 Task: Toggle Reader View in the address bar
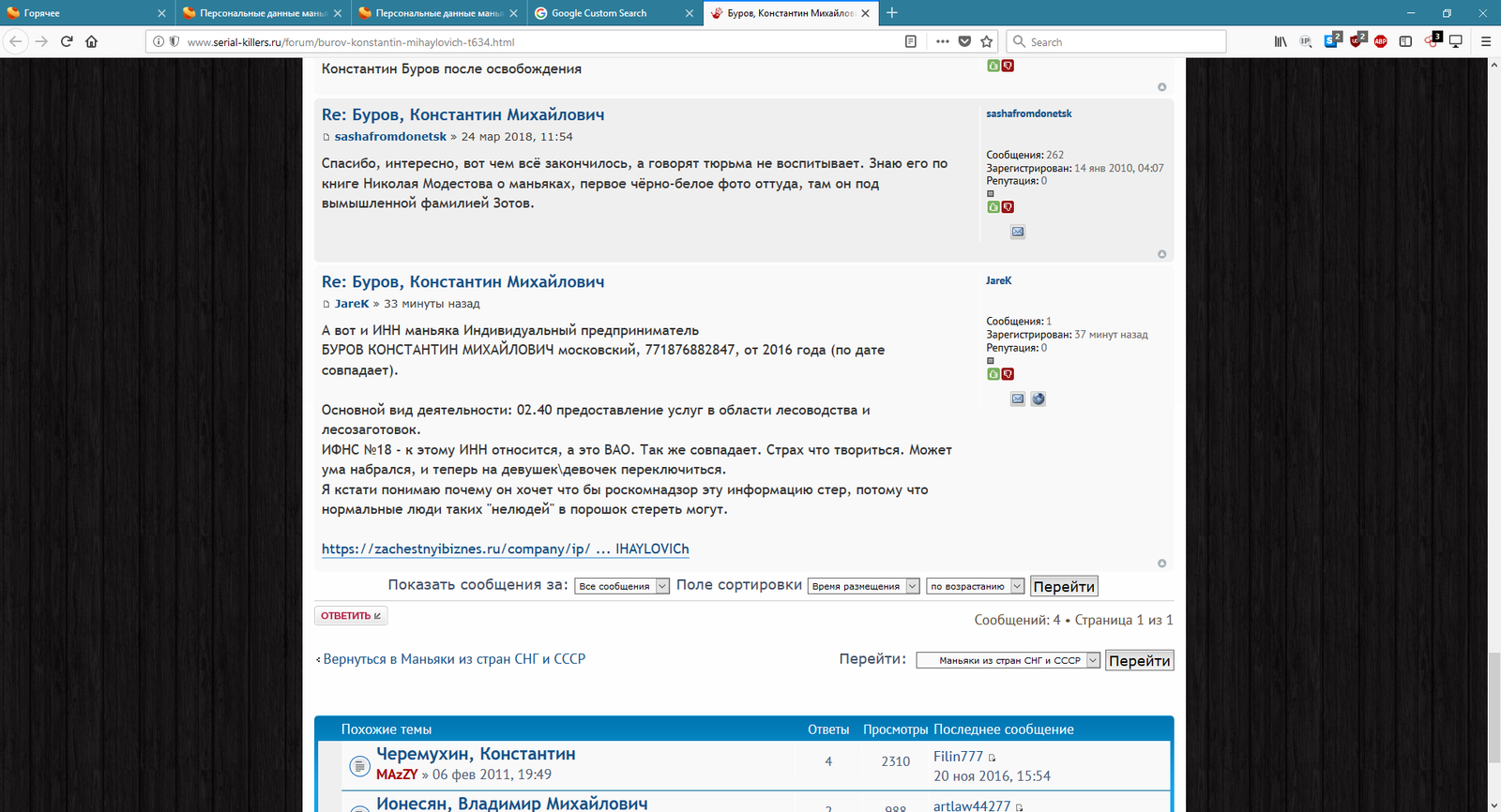911,41
